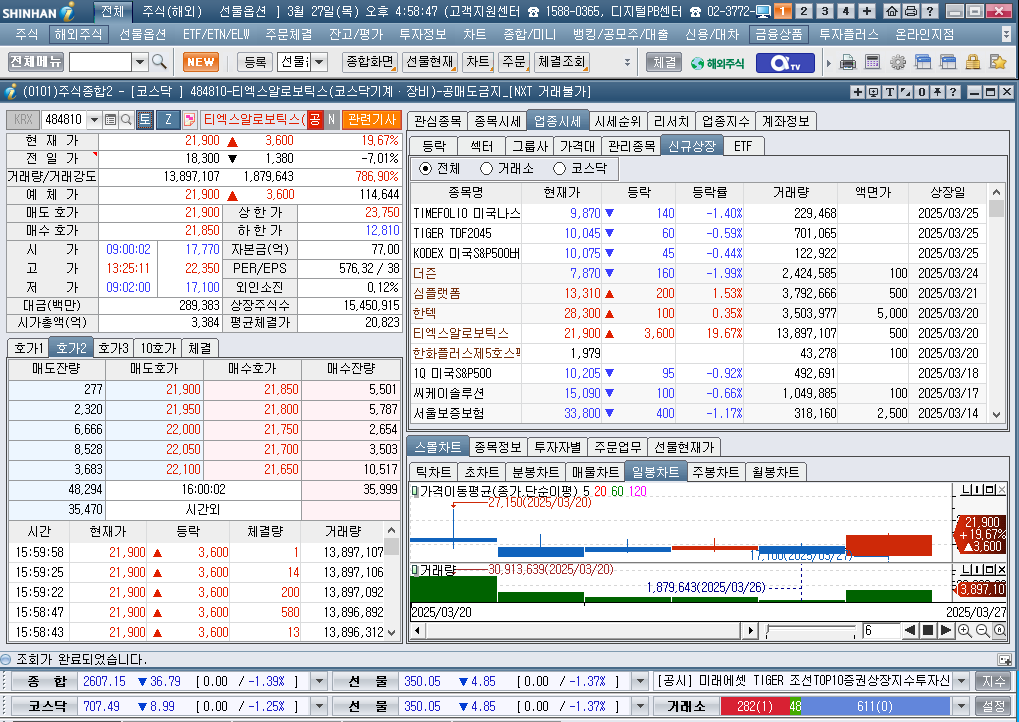Click the 해외주식 globe icon
Viewport: 1019px width, 722px height.
coord(717,63)
